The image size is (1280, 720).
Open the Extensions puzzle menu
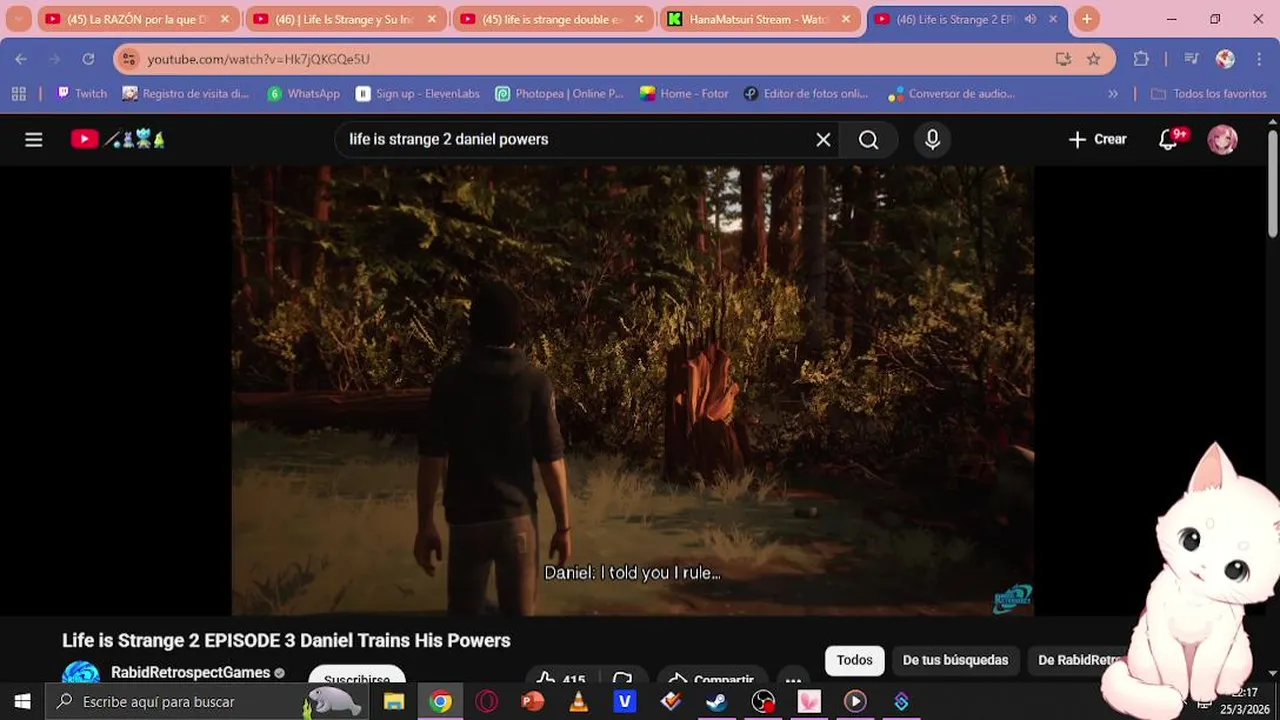point(1141,59)
